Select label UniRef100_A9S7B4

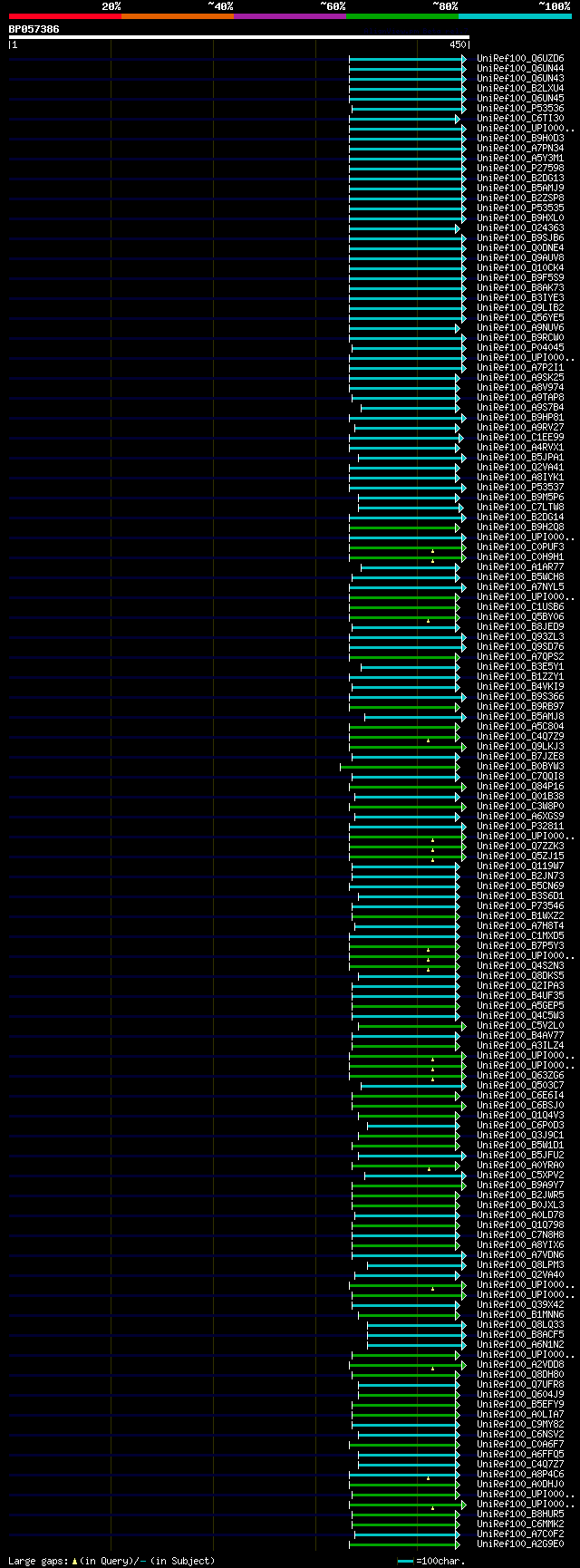(x=520, y=408)
